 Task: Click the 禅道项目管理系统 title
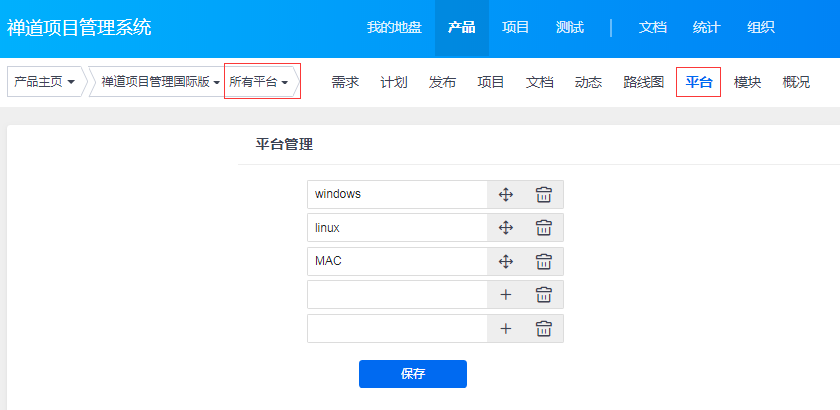79,27
